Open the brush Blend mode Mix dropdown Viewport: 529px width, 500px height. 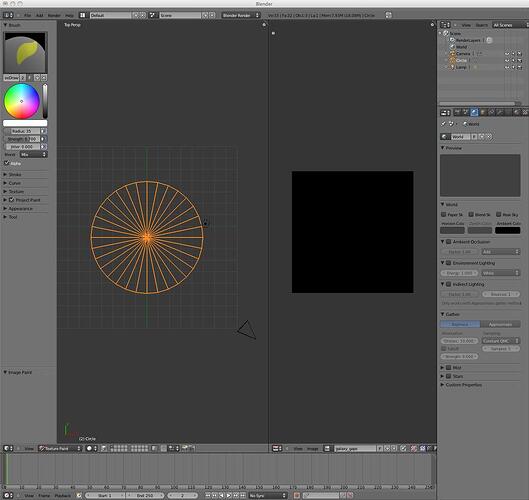click(x=33, y=155)
